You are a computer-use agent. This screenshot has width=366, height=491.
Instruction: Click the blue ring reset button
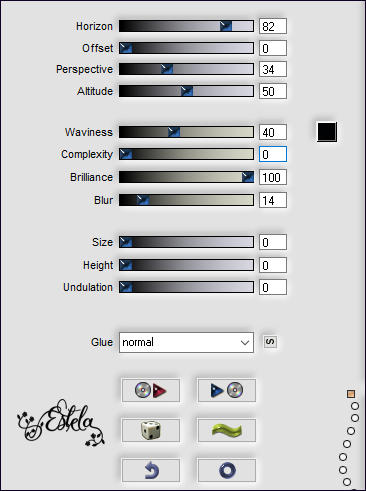click(x=227, y=470)
